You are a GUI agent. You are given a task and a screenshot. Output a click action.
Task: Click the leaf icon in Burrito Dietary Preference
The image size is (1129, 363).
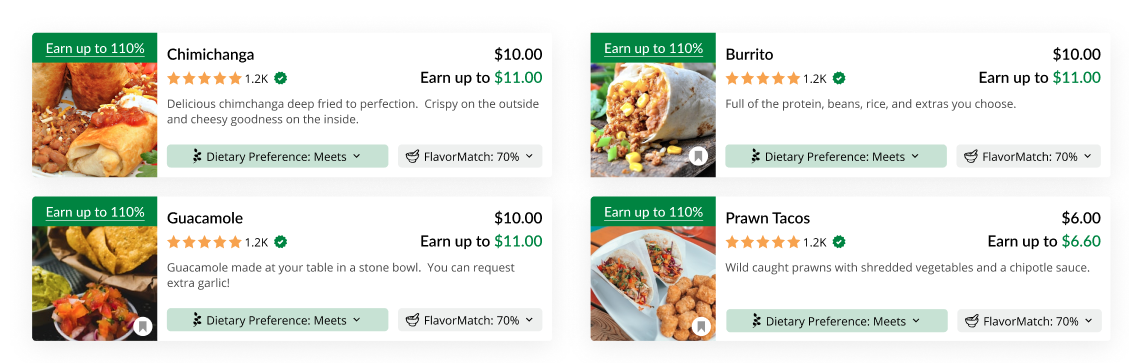click(x=755, y=156)
